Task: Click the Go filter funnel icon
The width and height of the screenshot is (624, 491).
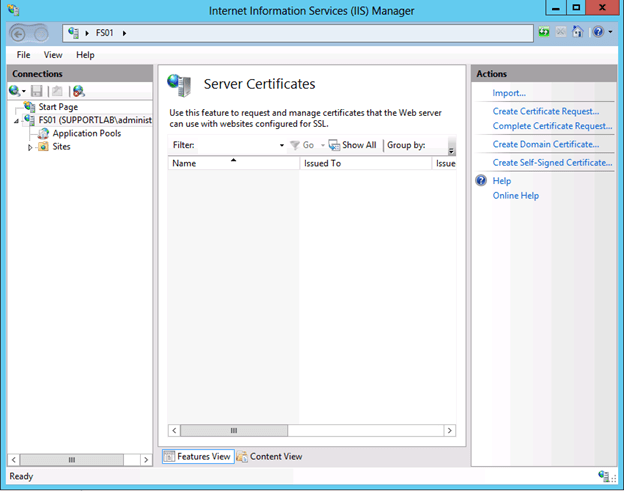Action: click(x=295, y=145)
